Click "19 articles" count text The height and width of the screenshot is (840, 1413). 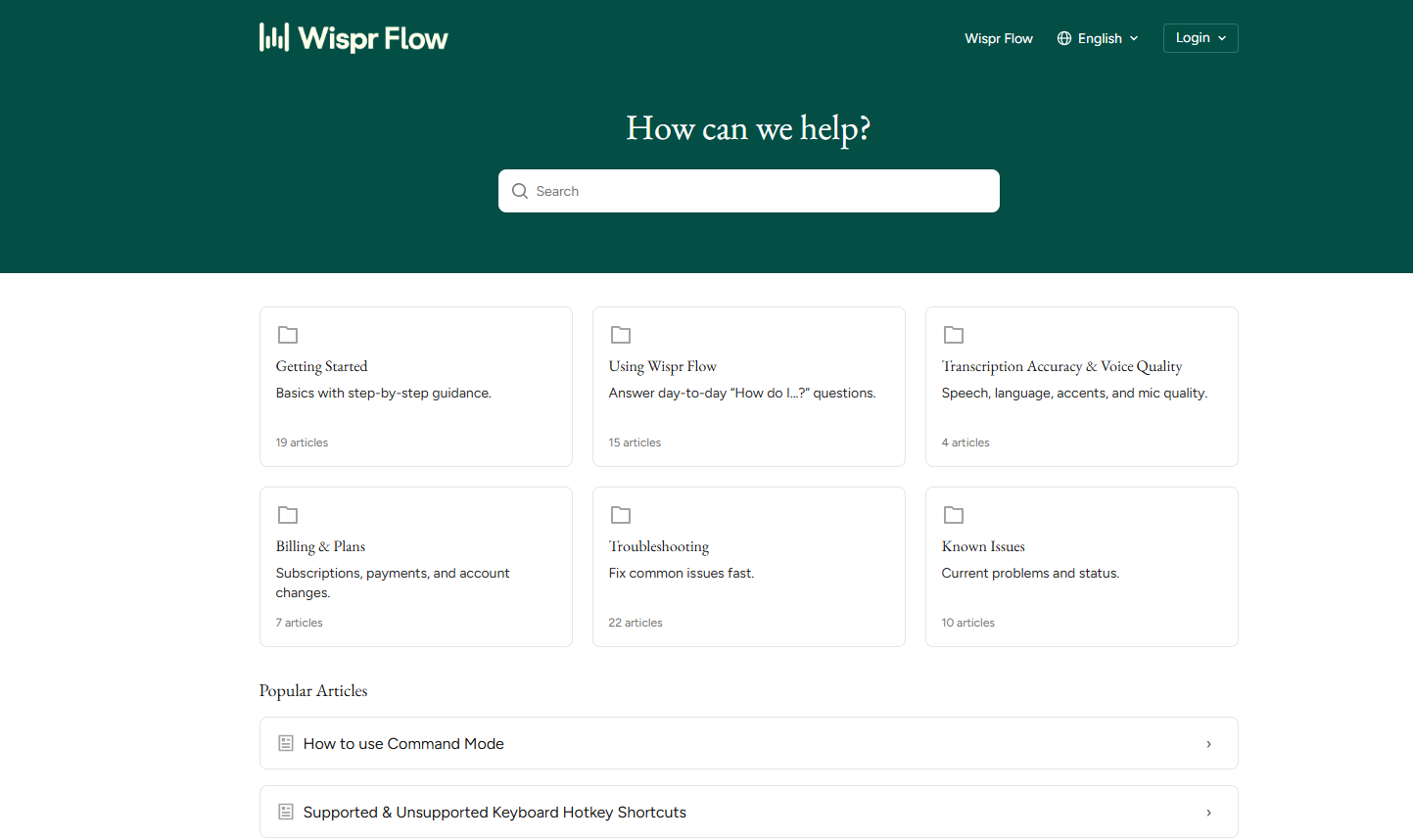(302, 443)
